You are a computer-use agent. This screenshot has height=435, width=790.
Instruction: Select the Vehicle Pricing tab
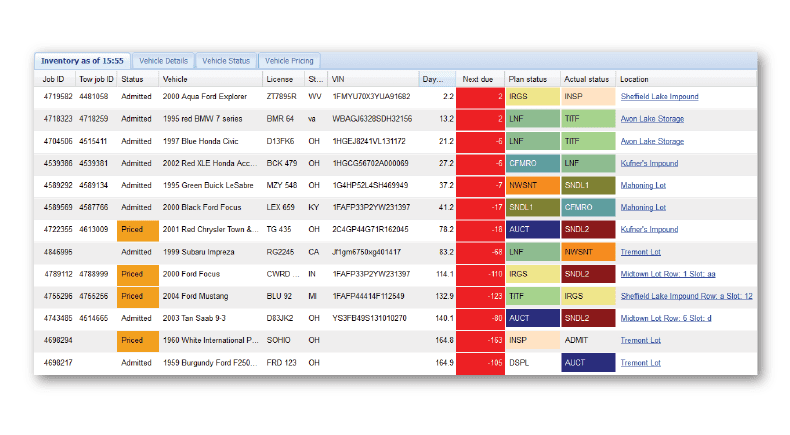(290, 61)
